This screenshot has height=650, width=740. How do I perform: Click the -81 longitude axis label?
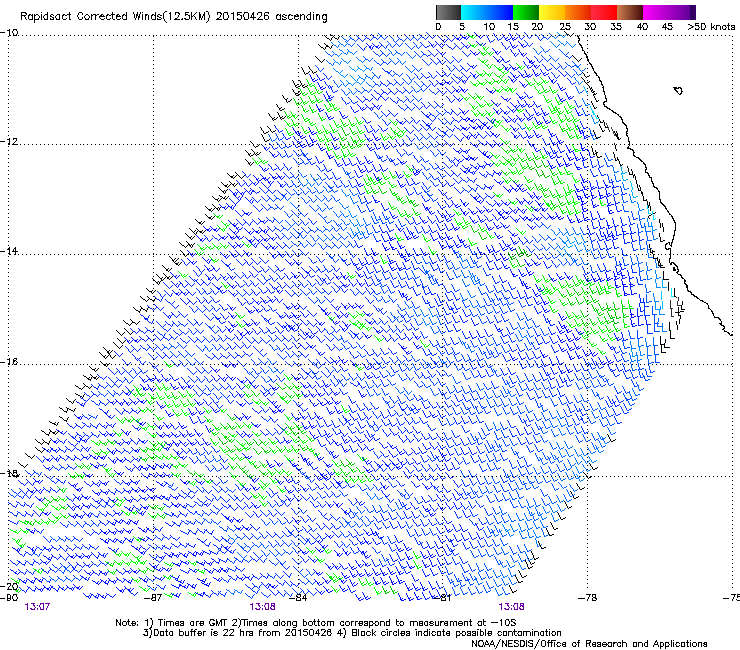[442, 598]
